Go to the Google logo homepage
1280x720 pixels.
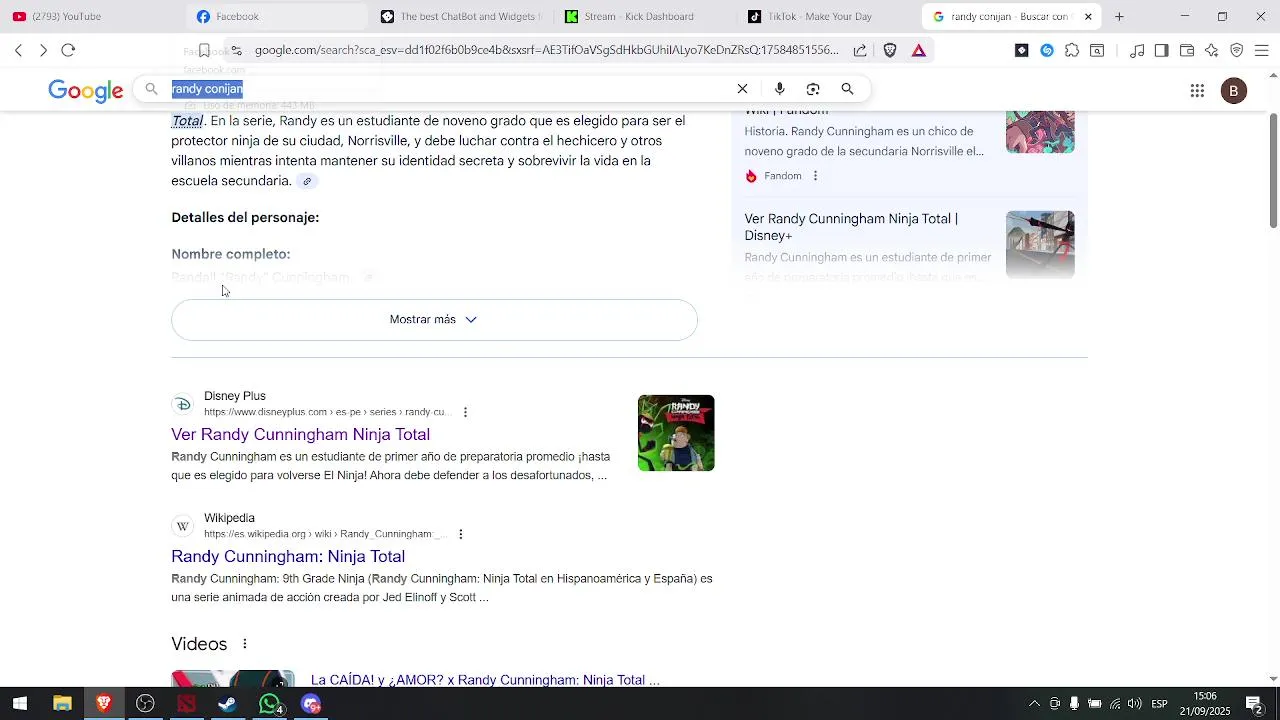[x=86, y=91]
